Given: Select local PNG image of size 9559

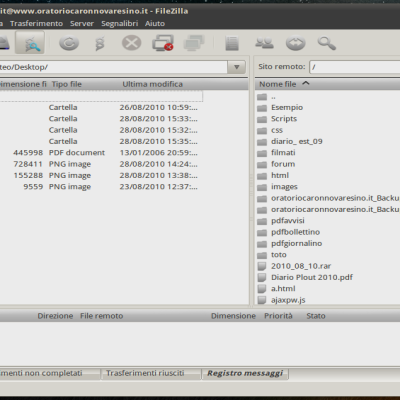Looking at the screenshot, I should [x=100, y=187].
